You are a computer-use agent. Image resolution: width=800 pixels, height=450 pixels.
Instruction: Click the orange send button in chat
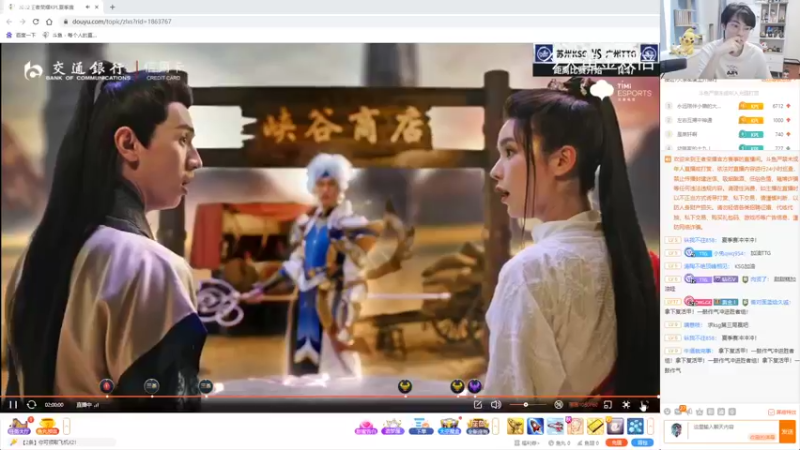[787, 431]
